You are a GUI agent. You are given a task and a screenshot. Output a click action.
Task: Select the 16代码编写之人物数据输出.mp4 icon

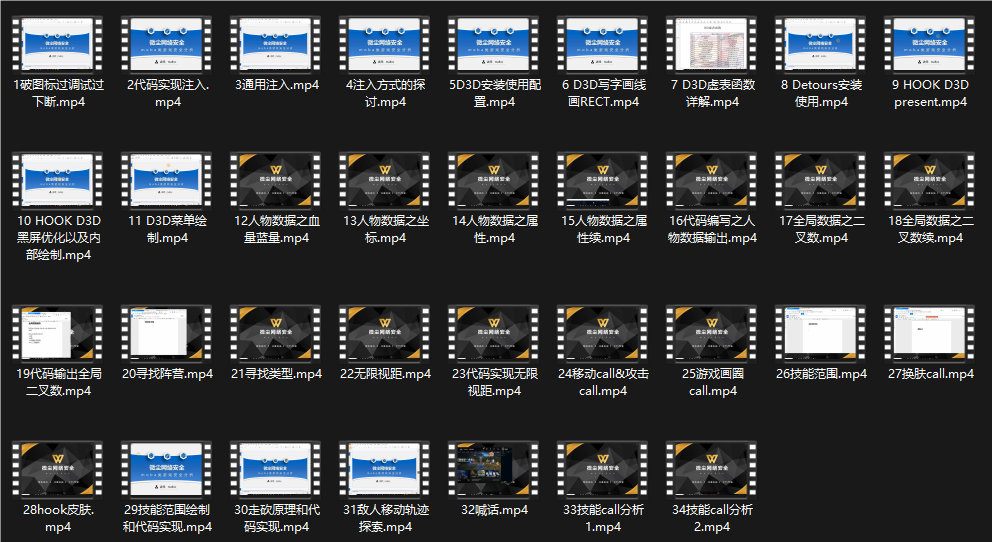tap(712, 180)
